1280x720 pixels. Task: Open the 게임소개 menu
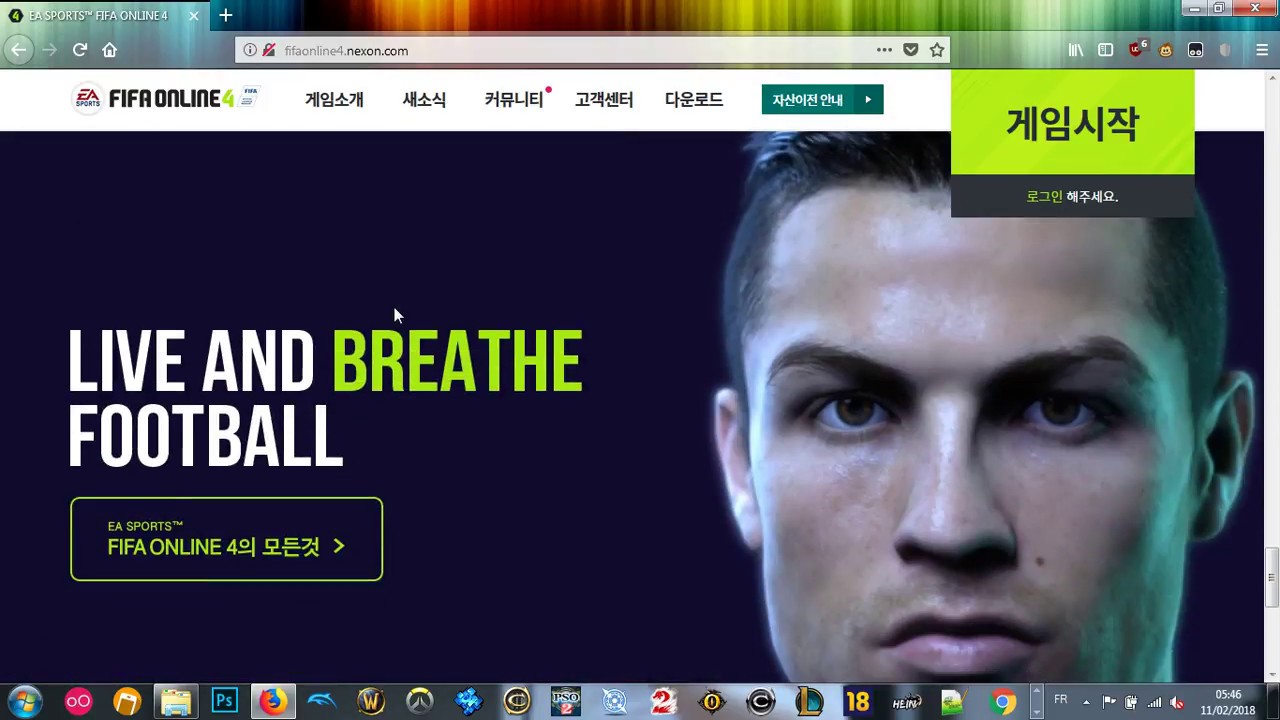(334, 100)
